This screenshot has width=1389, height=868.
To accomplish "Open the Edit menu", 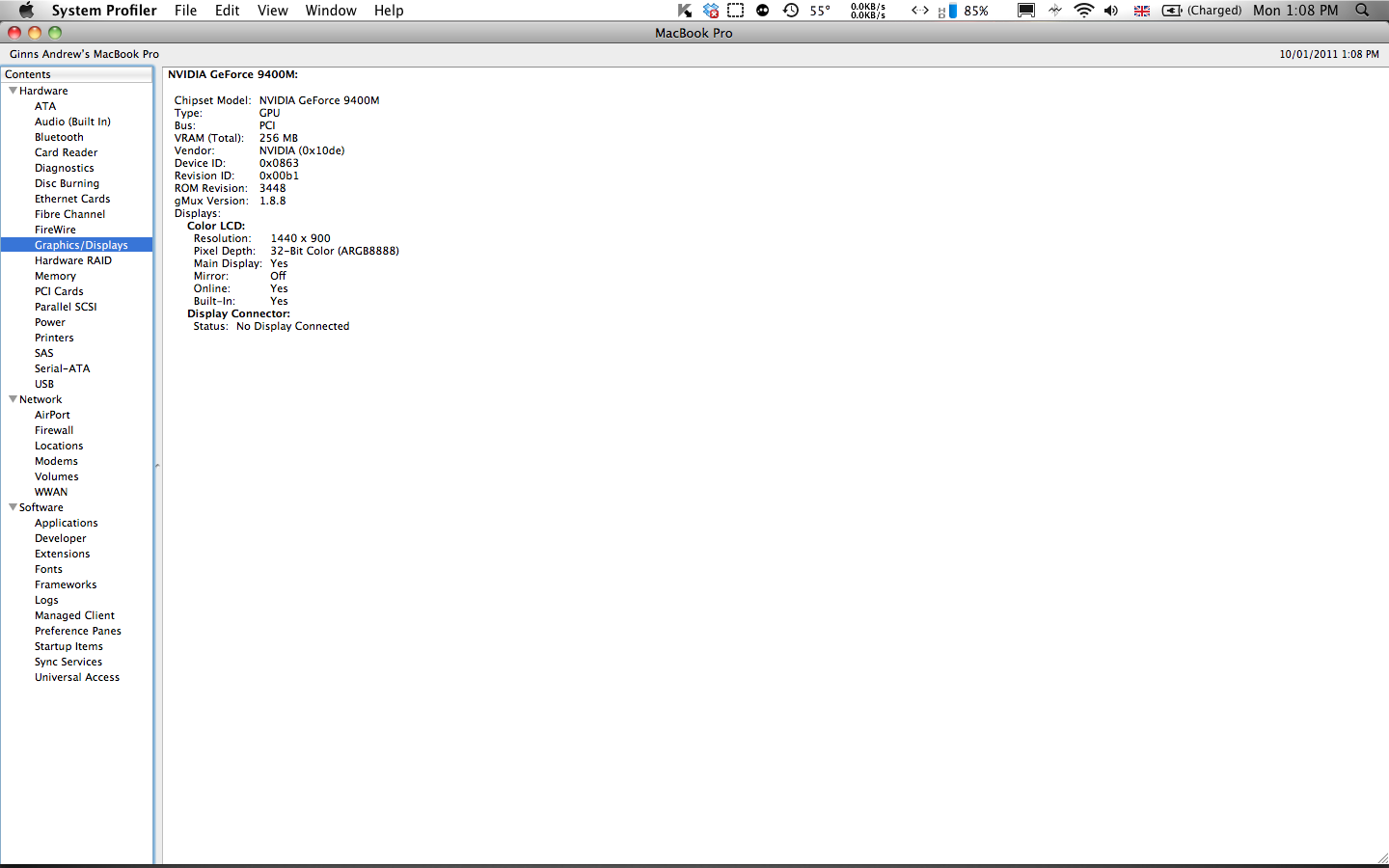I will (x=228, y=11).
